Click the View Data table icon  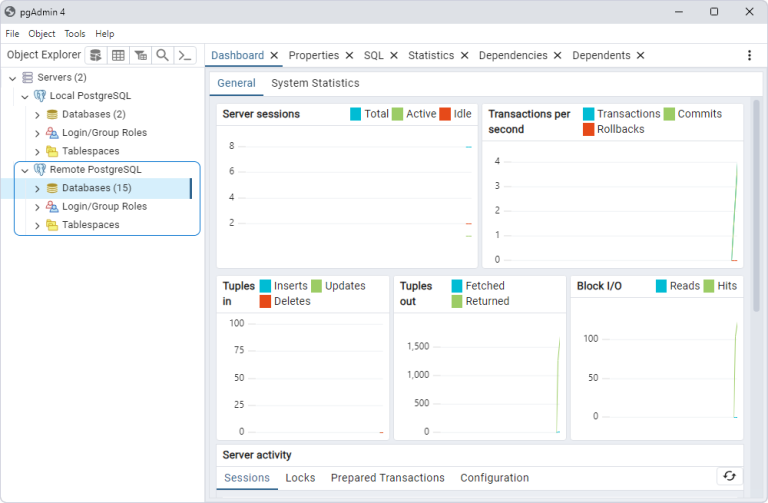pyautogui.click(x=118, y=55)
